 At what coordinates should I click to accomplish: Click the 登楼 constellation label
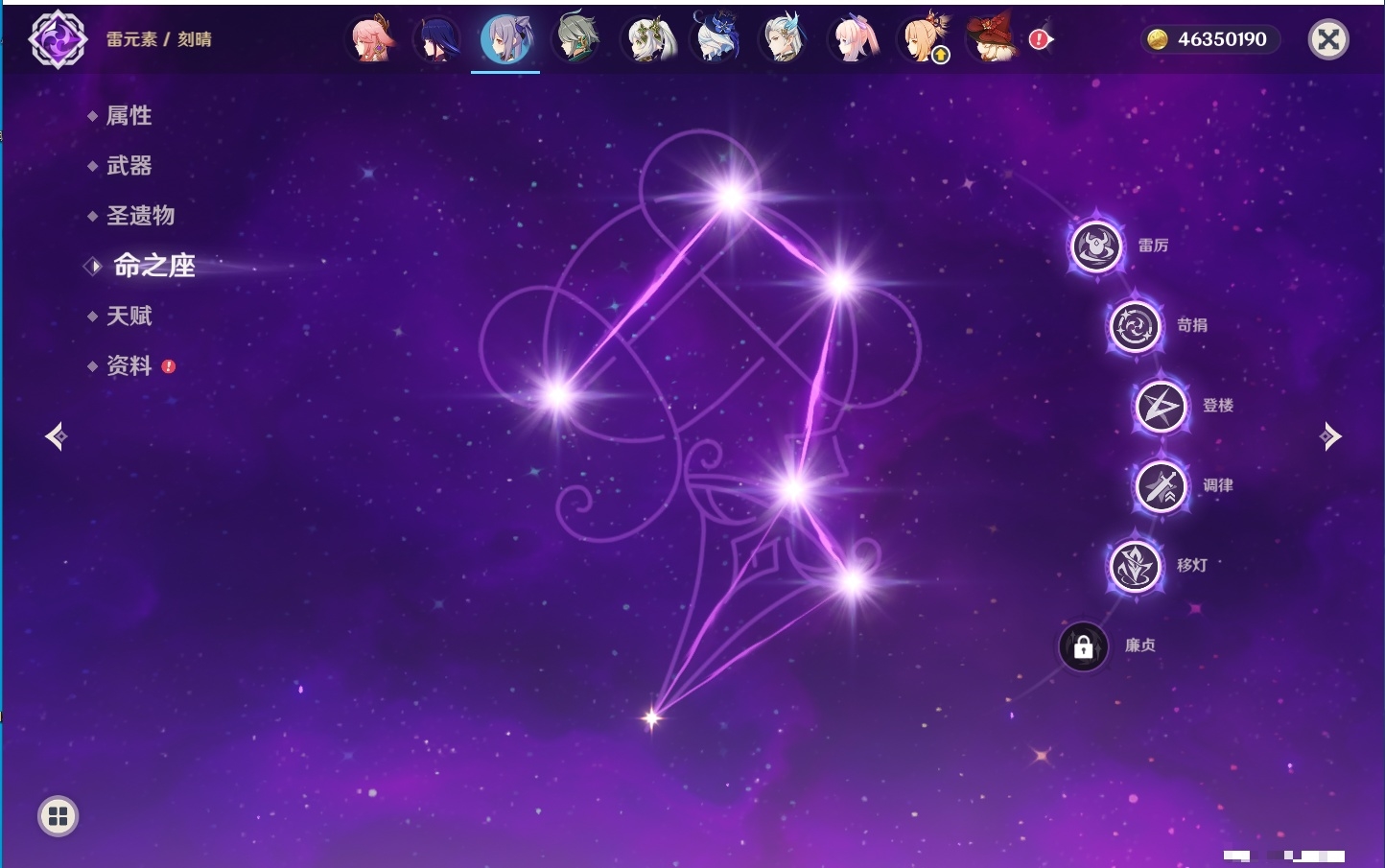click(1218, 405)
